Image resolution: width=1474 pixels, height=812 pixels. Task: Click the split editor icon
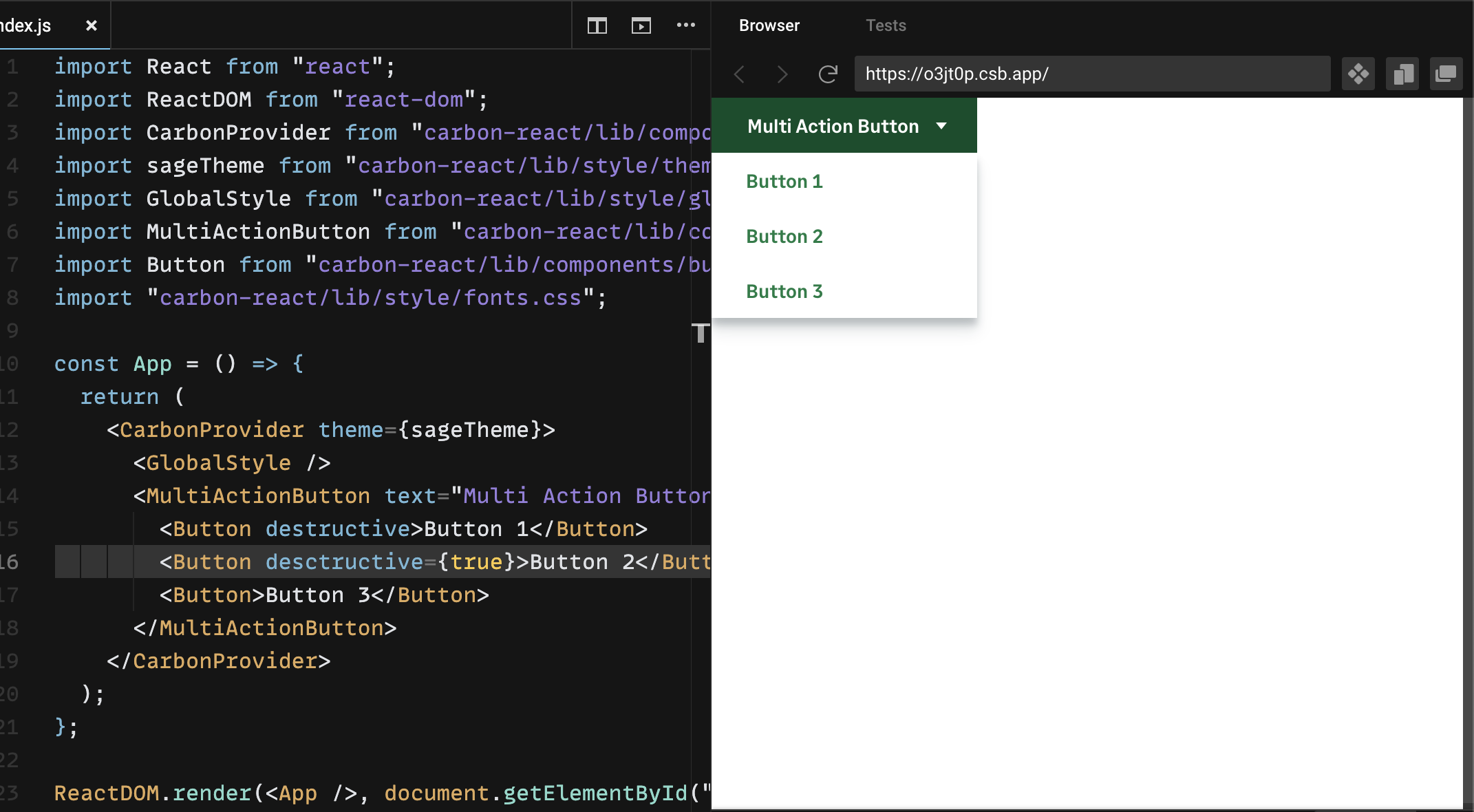(x=597, y=25)
